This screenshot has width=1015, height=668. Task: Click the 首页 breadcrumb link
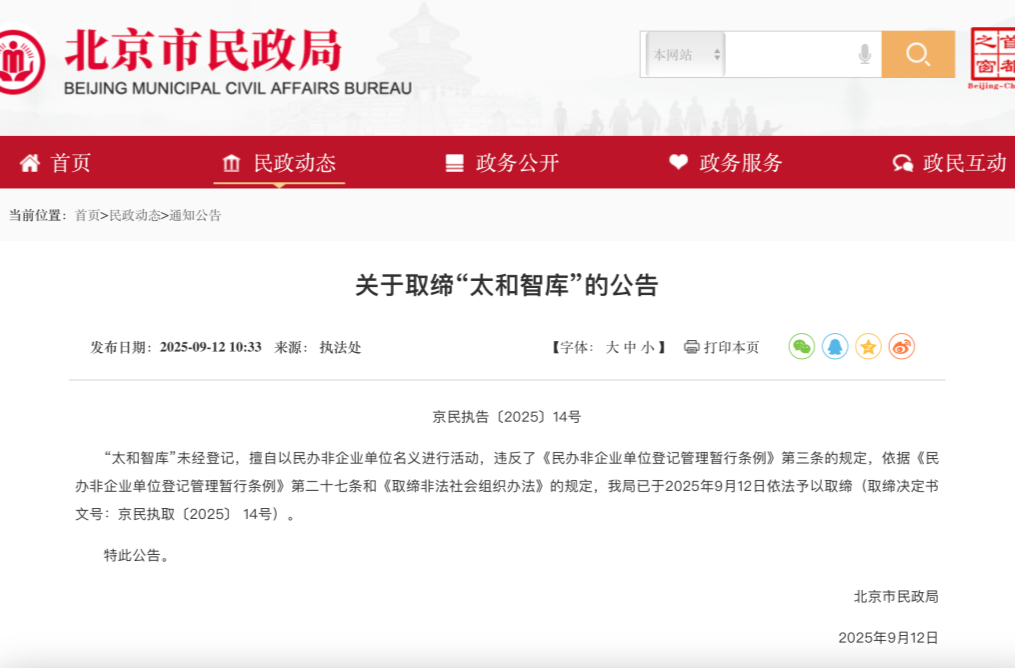[x=87, y=216]
